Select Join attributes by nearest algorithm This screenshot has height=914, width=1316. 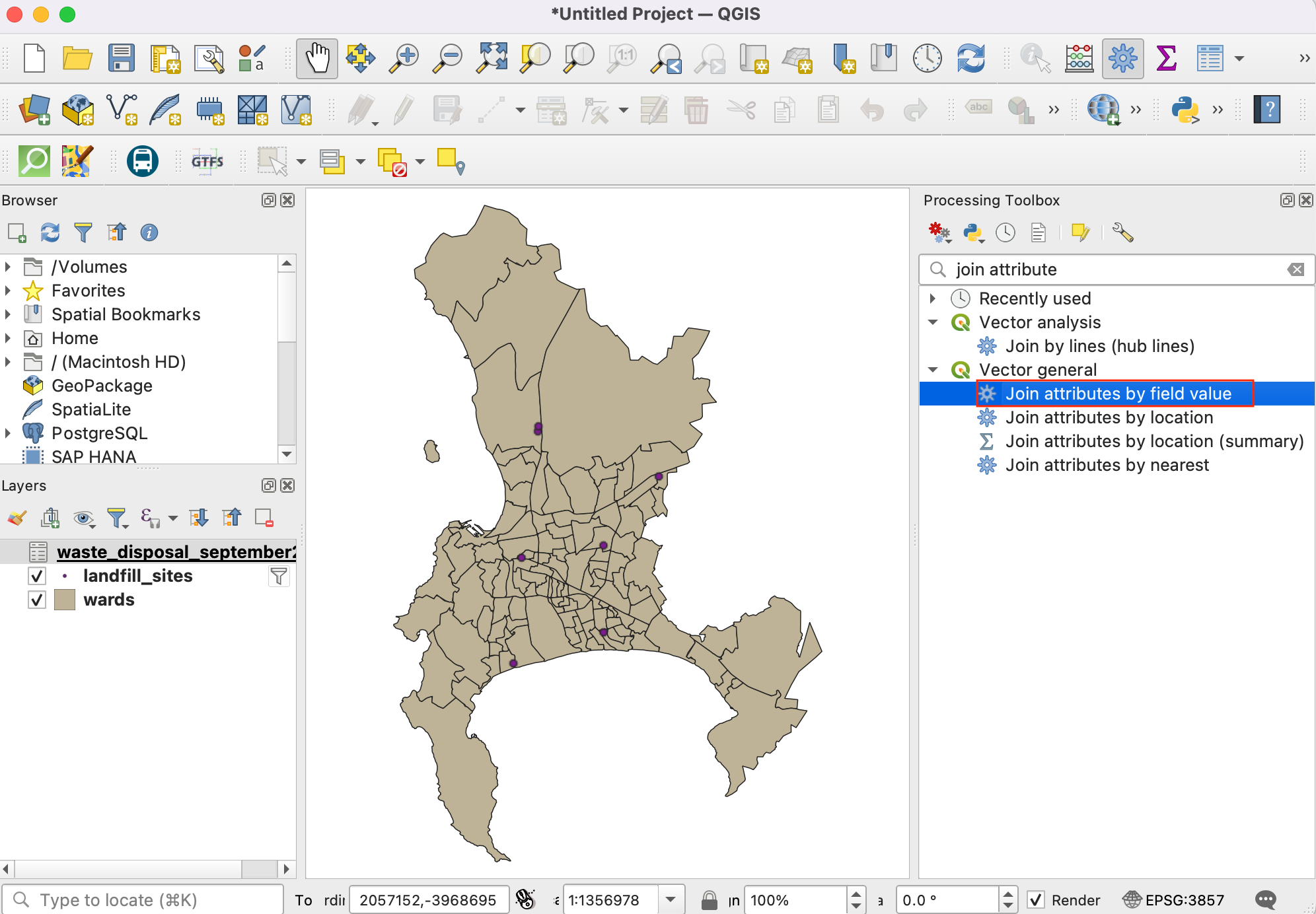(x=1107, y=465)
